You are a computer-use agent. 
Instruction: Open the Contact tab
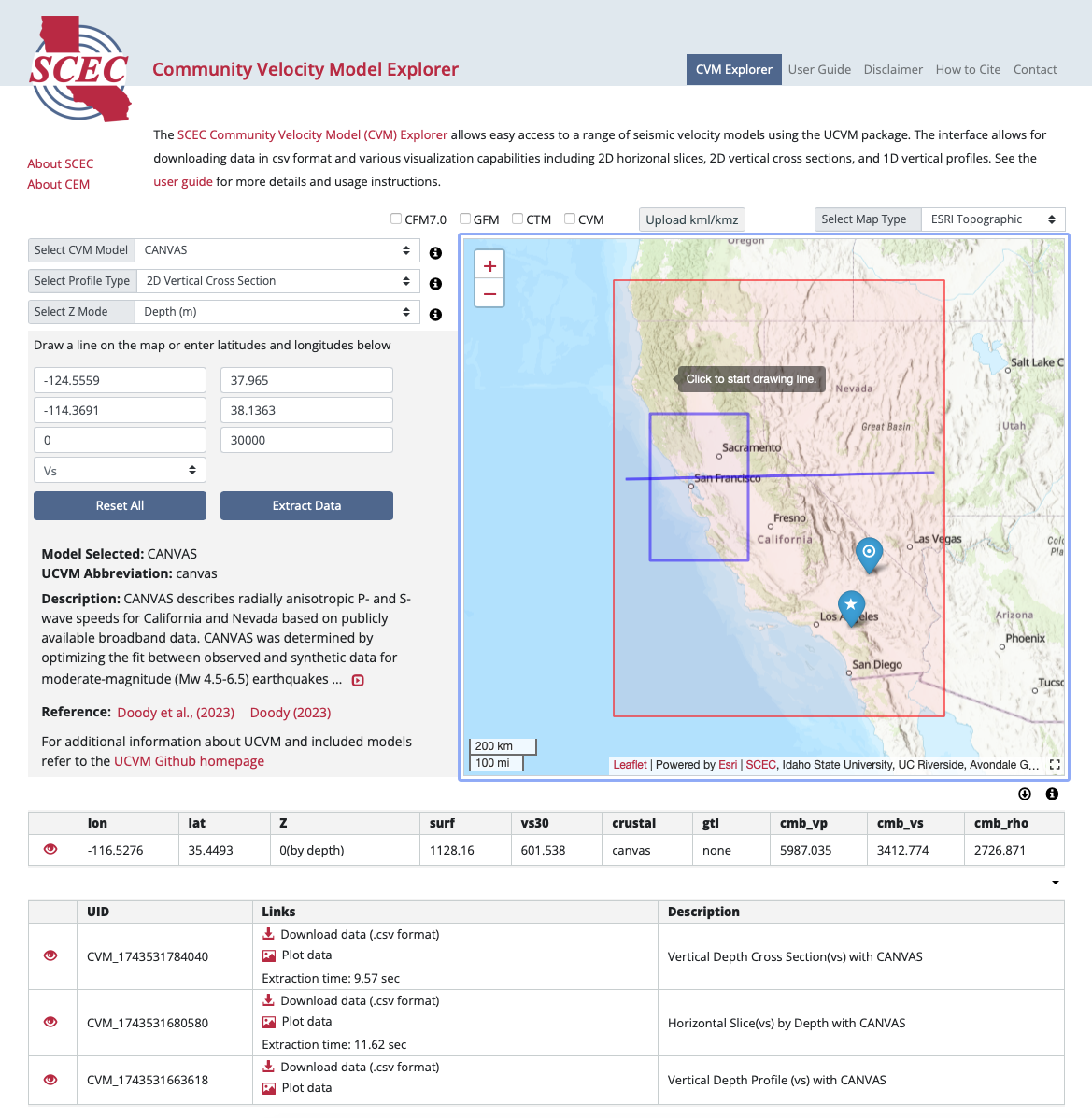point(1035,70)
